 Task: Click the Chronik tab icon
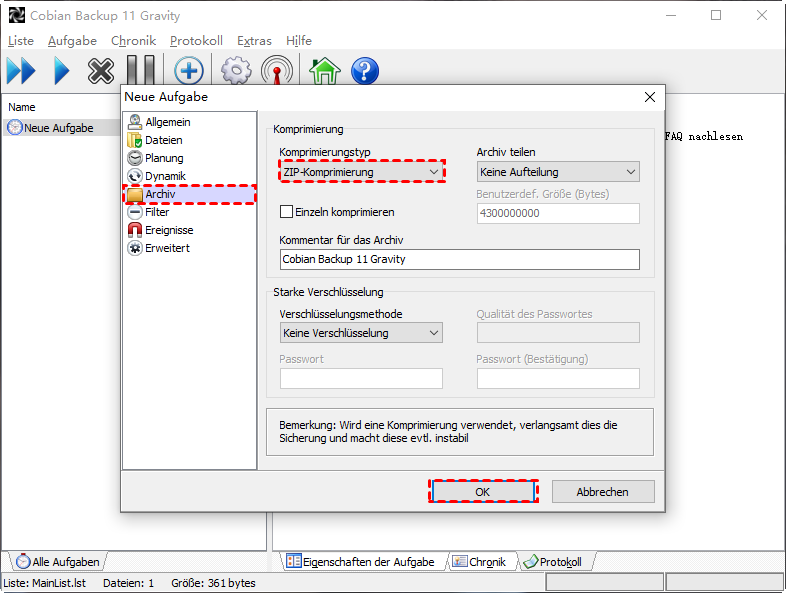[x=460, y=561]
